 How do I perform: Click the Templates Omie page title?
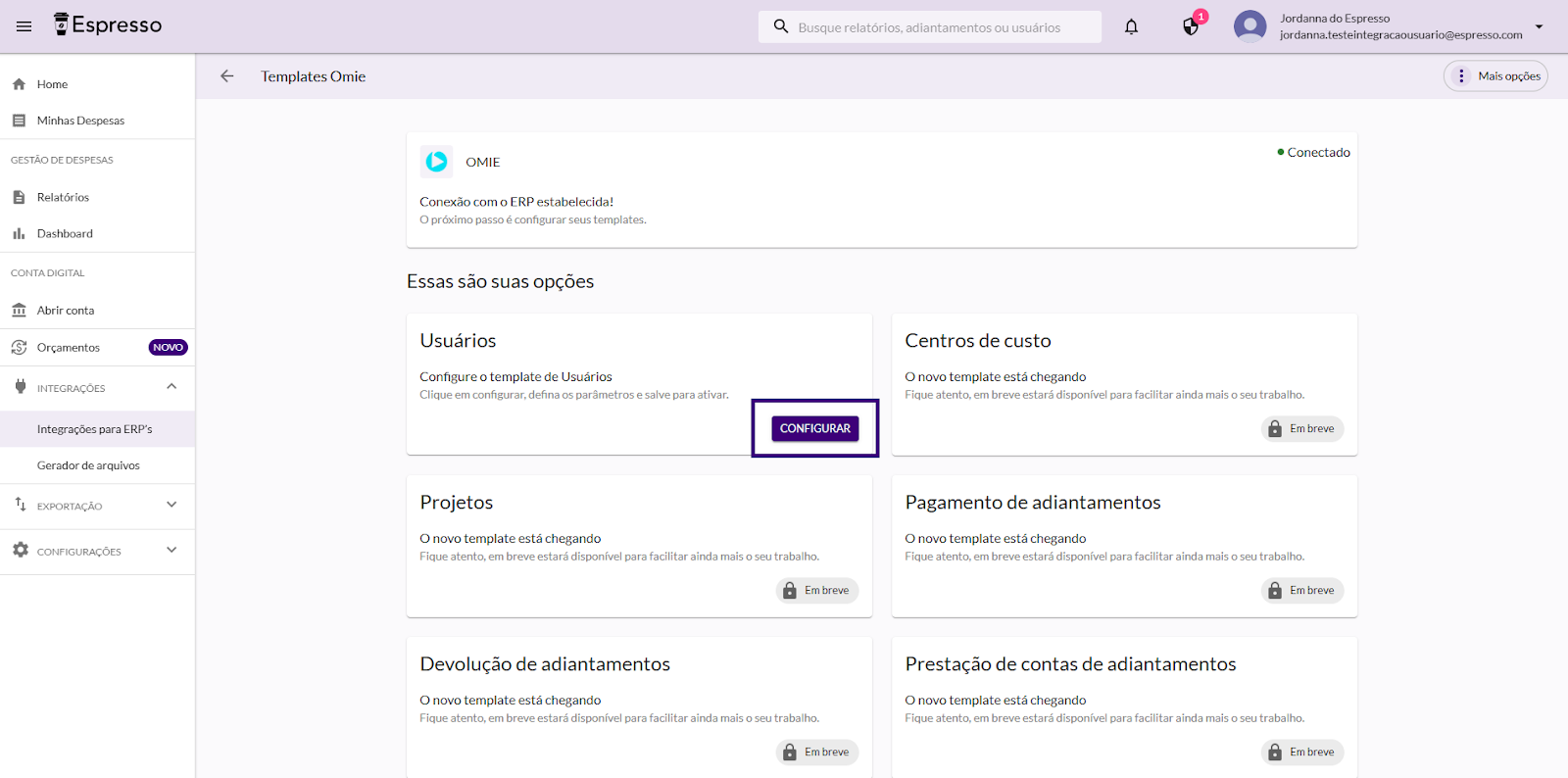(313, 76)
